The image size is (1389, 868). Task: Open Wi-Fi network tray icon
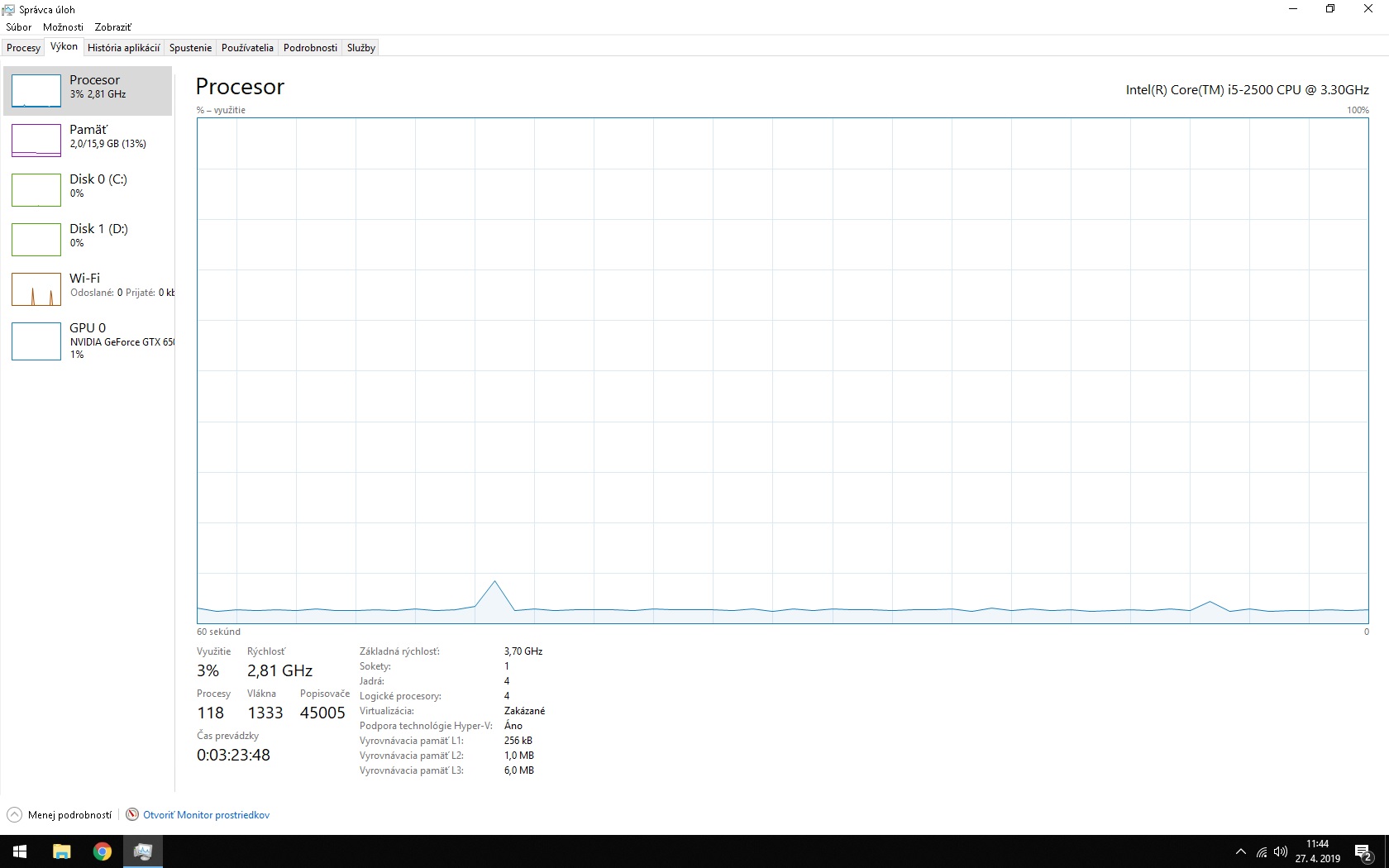point(1262,851)
